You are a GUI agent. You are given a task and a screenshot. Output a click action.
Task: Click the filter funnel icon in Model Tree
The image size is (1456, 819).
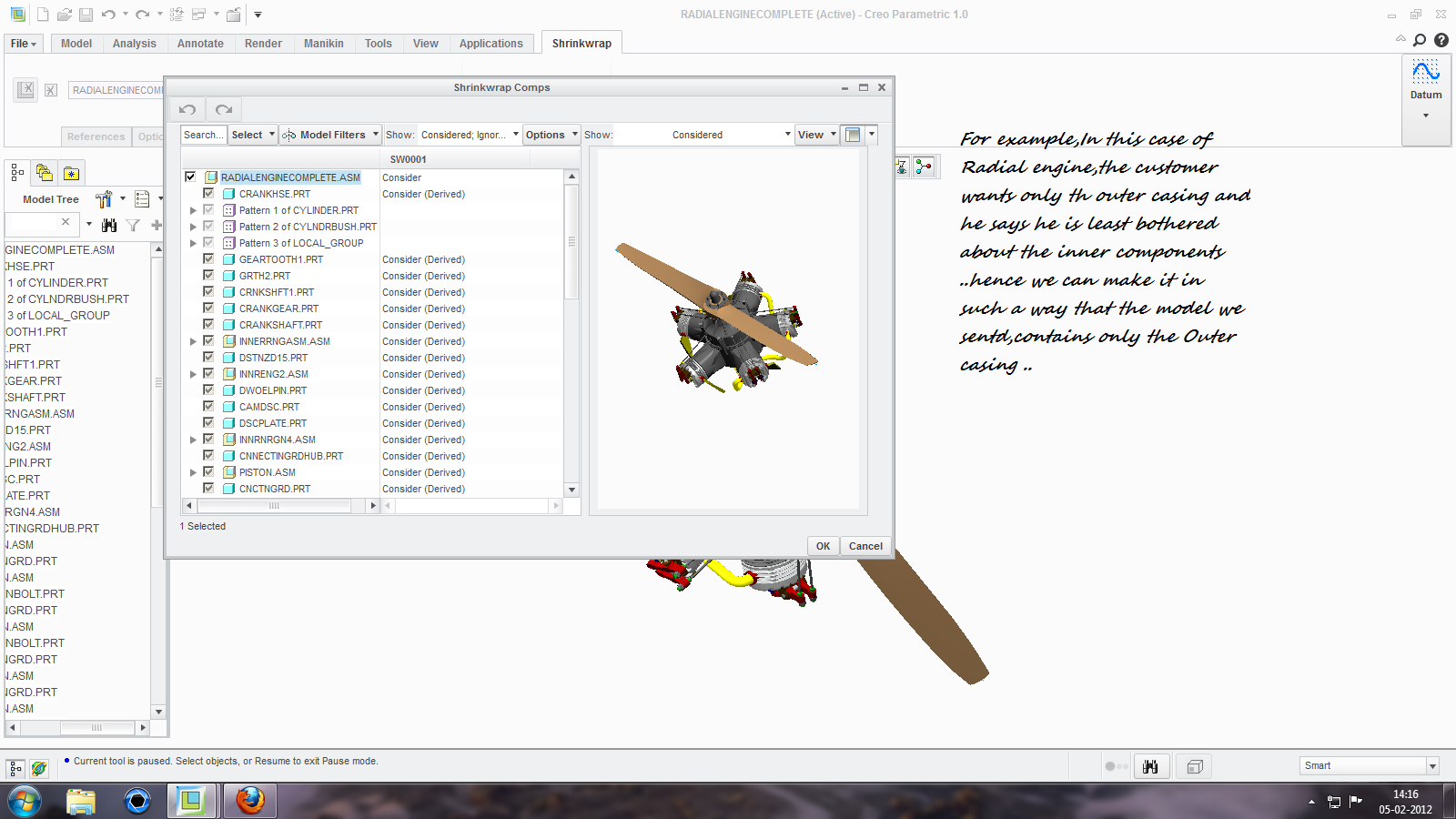[133, 225]
